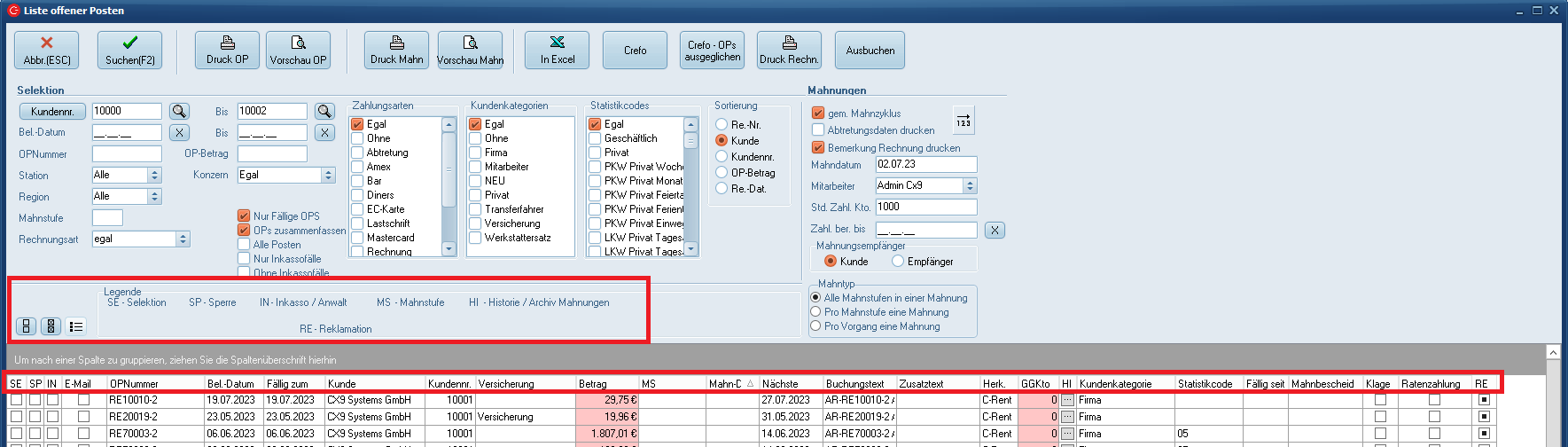Click magnifier next to Kundennr. 10000 field

pos(180,111)
